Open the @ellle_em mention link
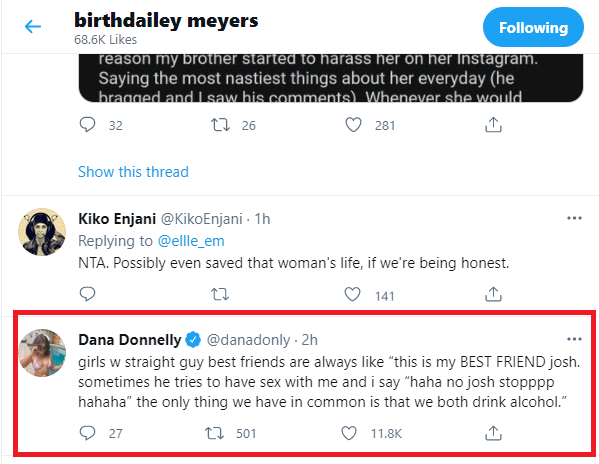 tap(191, 241)
